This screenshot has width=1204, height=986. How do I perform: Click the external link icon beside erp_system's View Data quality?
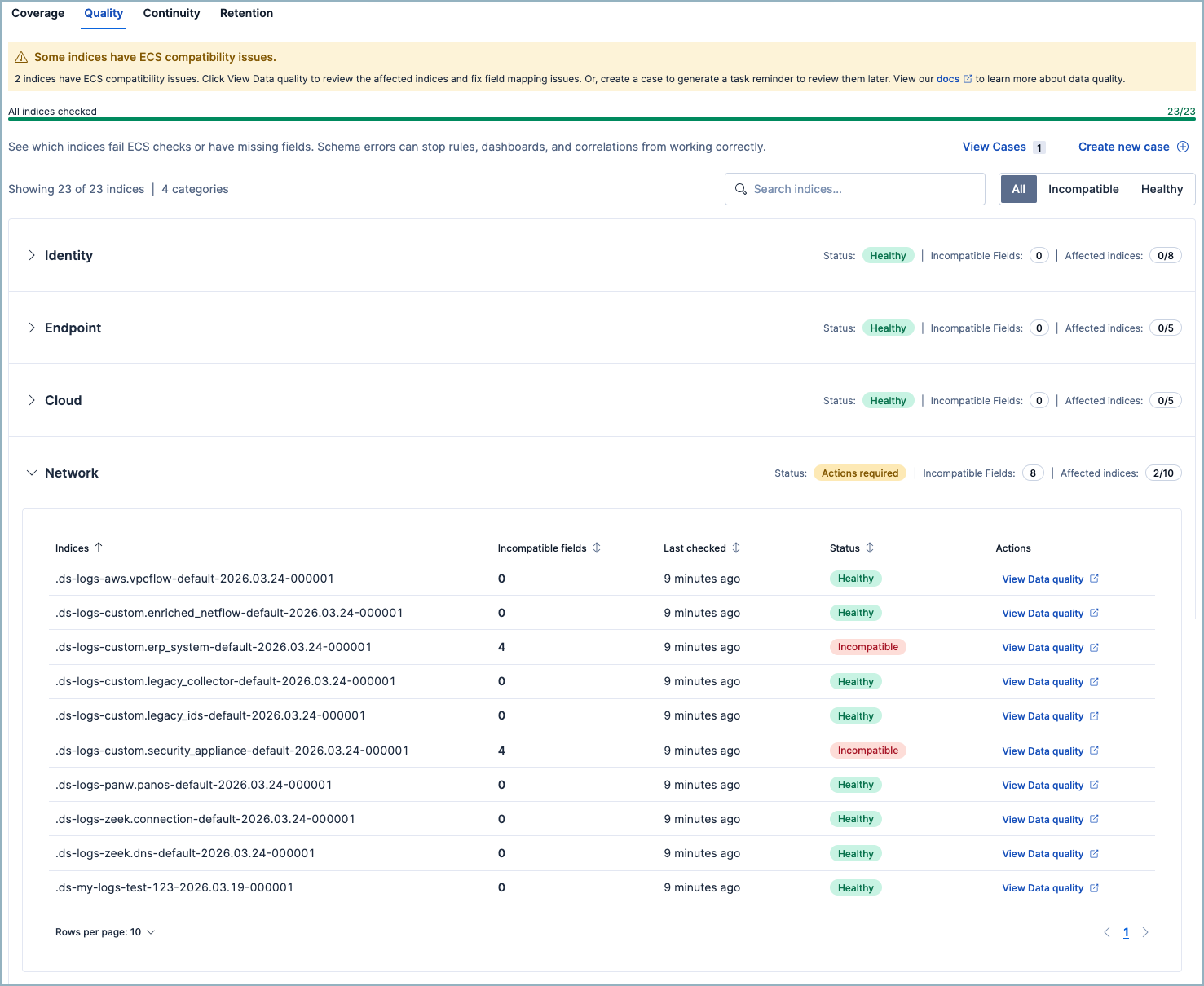[x=1095, y=647]
